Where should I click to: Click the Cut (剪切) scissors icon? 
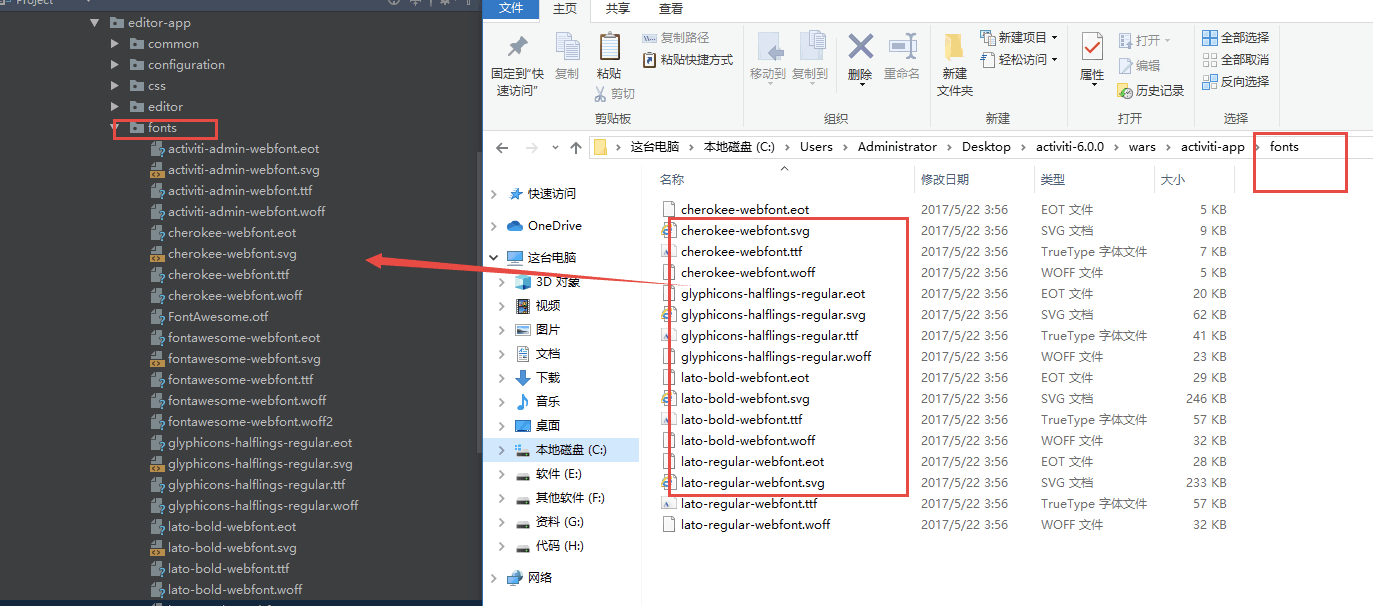click(600, 94)
